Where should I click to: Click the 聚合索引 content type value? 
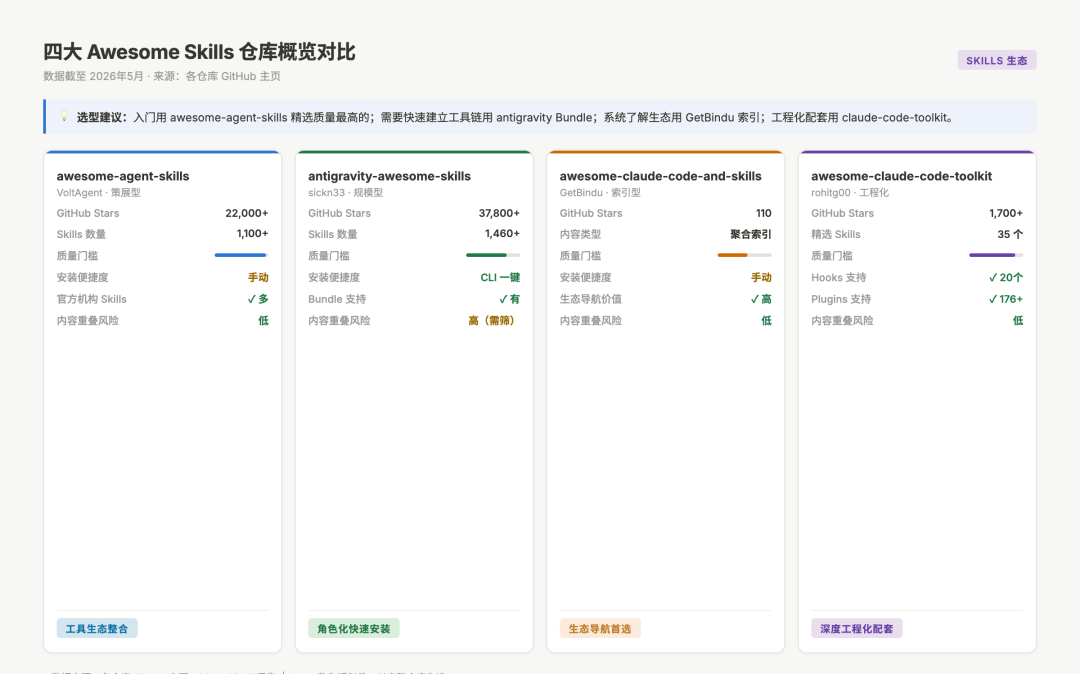point(751,235)
